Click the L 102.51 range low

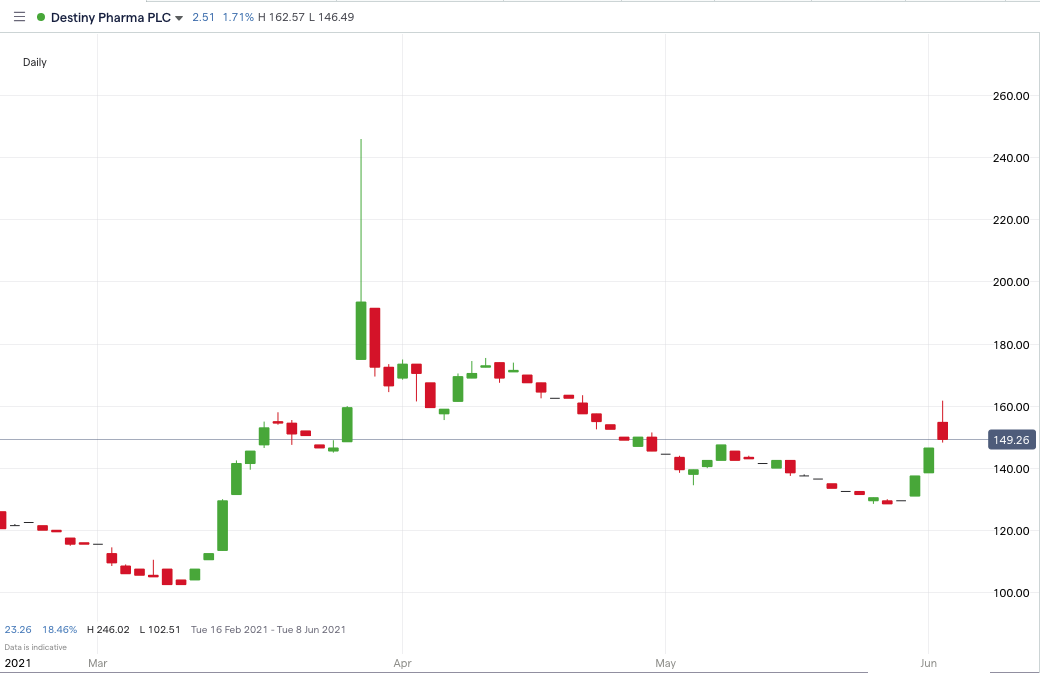click(x=160, y=629)
